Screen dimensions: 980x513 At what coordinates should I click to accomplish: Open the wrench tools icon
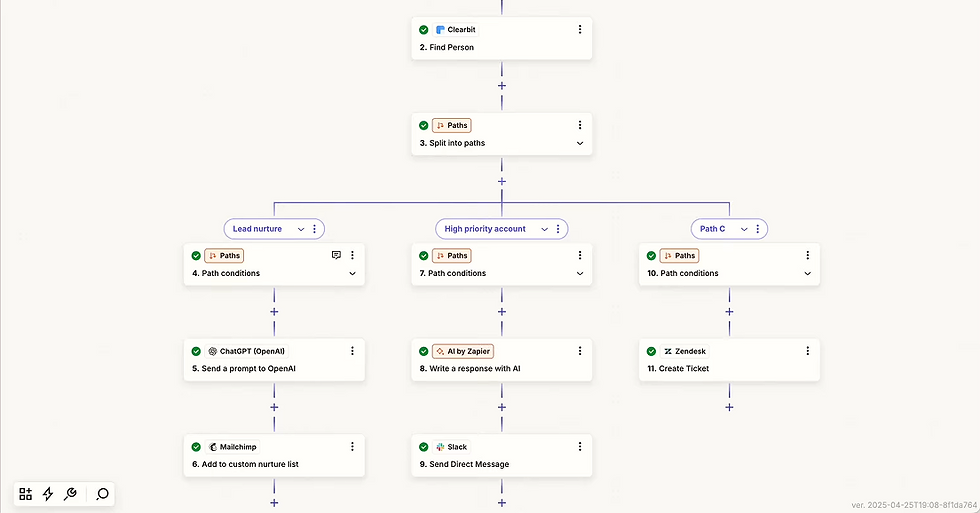pos(70,494)
